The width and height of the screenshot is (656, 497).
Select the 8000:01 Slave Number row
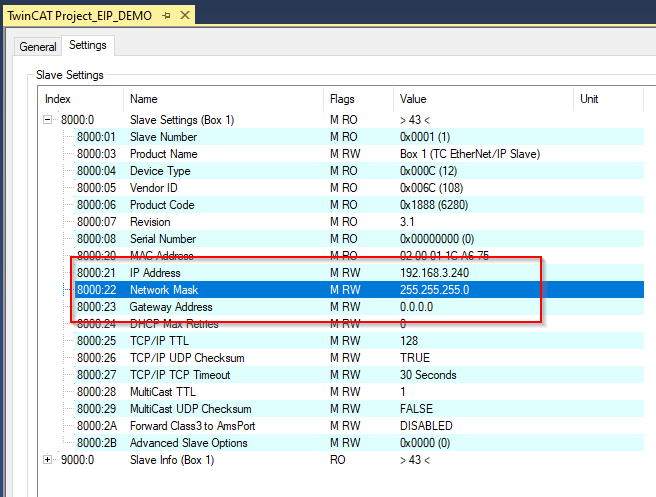click(360, 137)
